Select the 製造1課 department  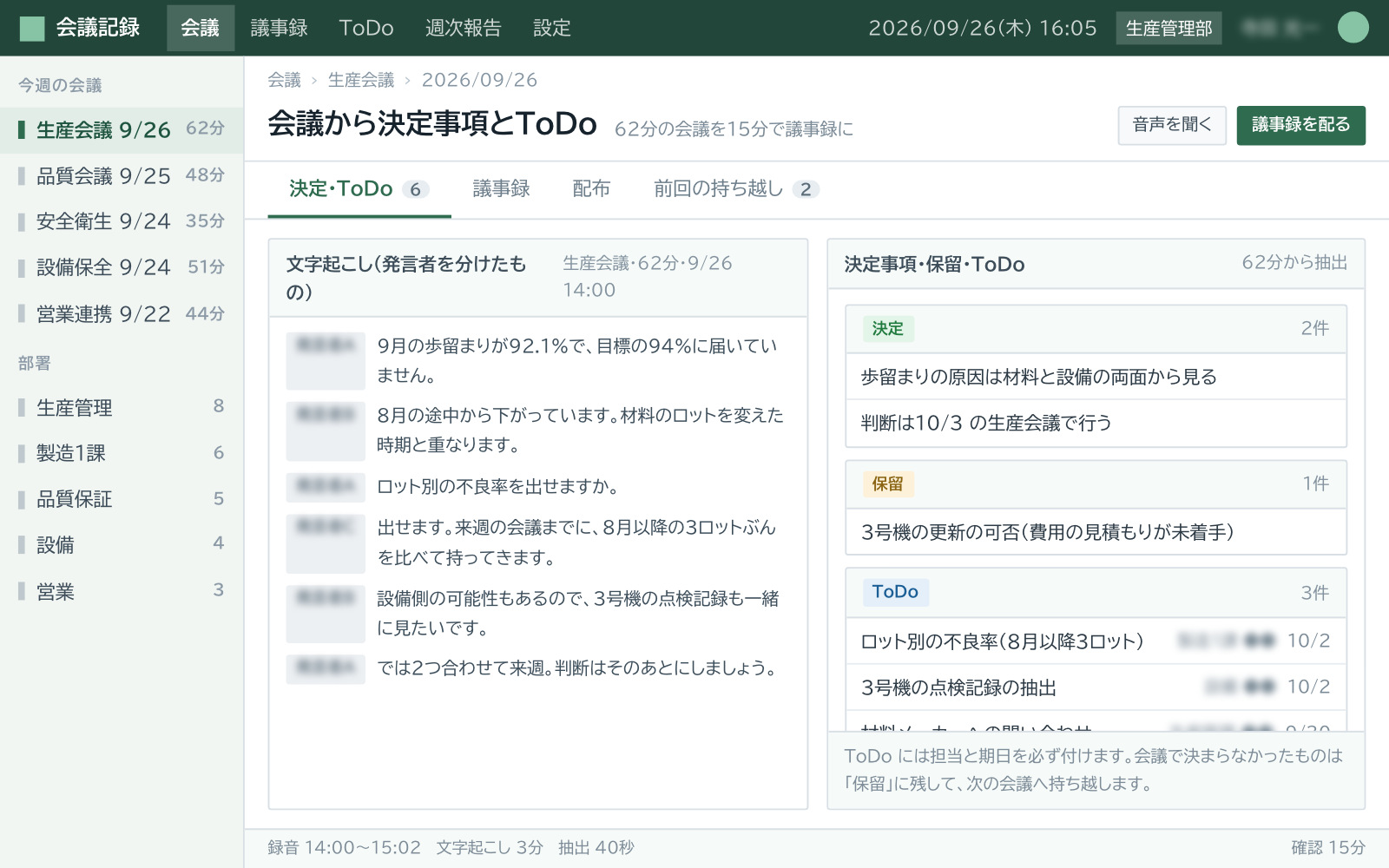point(122,453)
